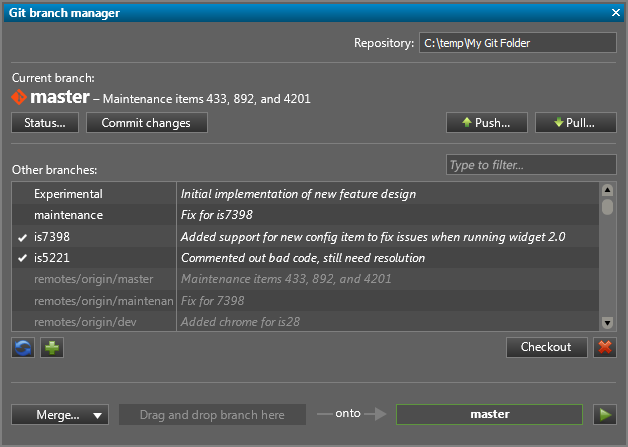The image size is (628, 447).
Task: Open the Merge... dropdown
Action: click(60, 415)
